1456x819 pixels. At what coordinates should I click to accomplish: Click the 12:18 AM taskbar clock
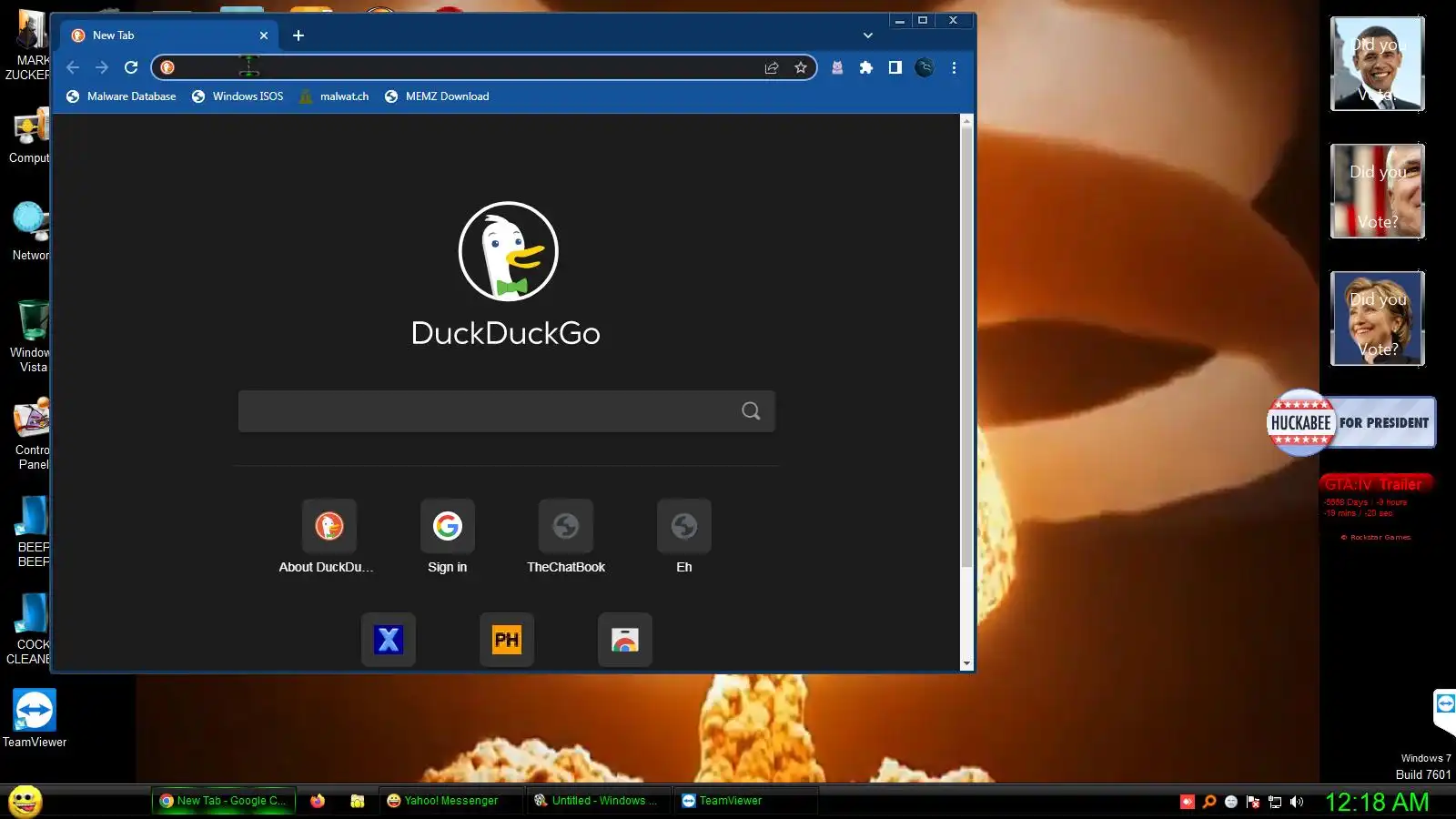1377,802
